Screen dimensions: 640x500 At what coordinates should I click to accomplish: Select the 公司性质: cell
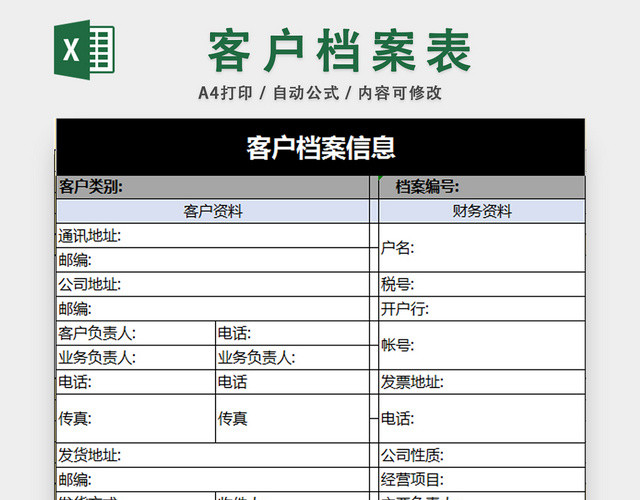tap(482, 455)
